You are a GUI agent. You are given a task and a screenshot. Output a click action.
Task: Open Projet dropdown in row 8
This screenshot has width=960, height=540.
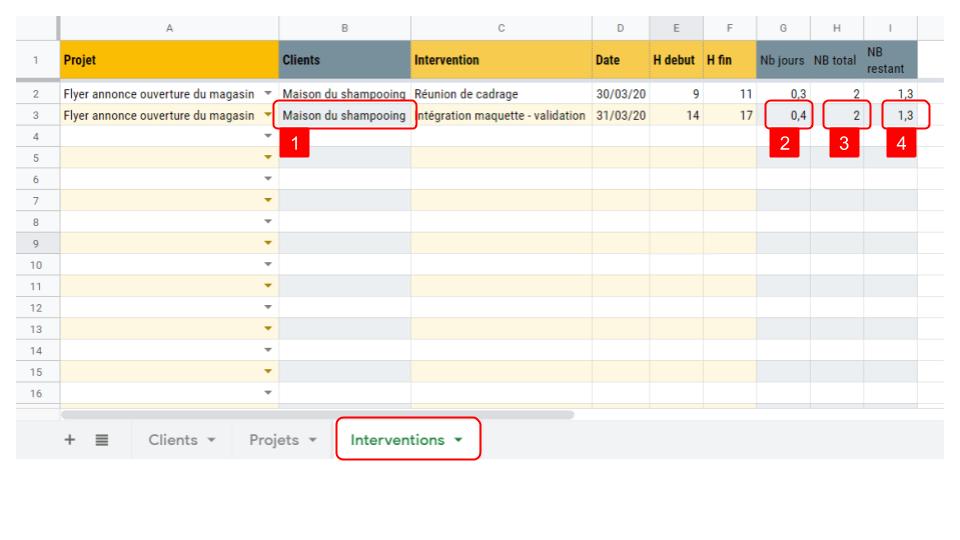pyautogui.click(x=268, y=222)
